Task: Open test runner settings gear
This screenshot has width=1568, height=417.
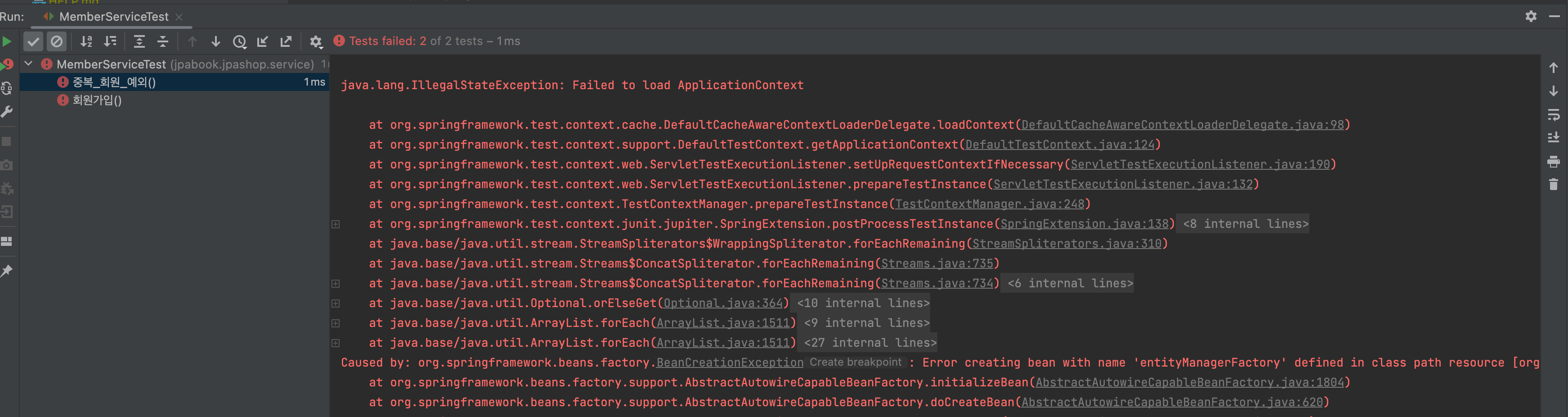Action: click(316, 41)
